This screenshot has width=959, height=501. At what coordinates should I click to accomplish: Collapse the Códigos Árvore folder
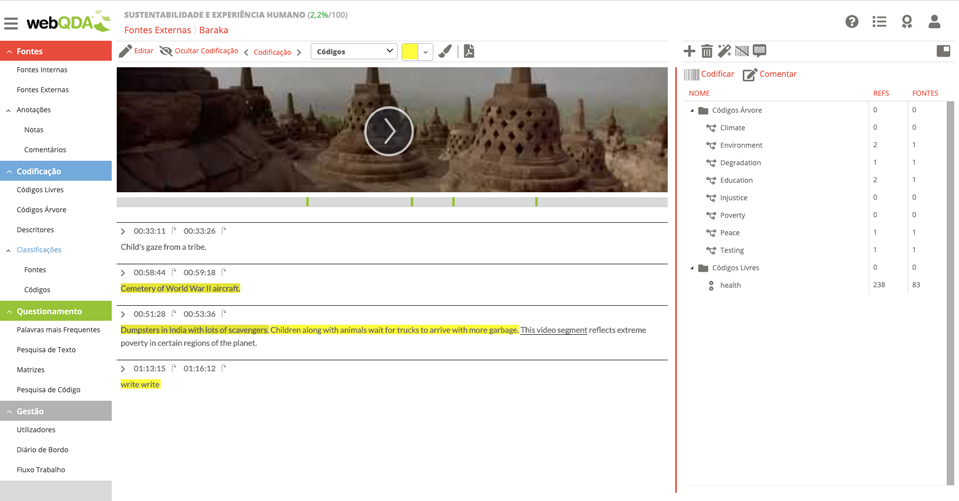pos(692,111)
